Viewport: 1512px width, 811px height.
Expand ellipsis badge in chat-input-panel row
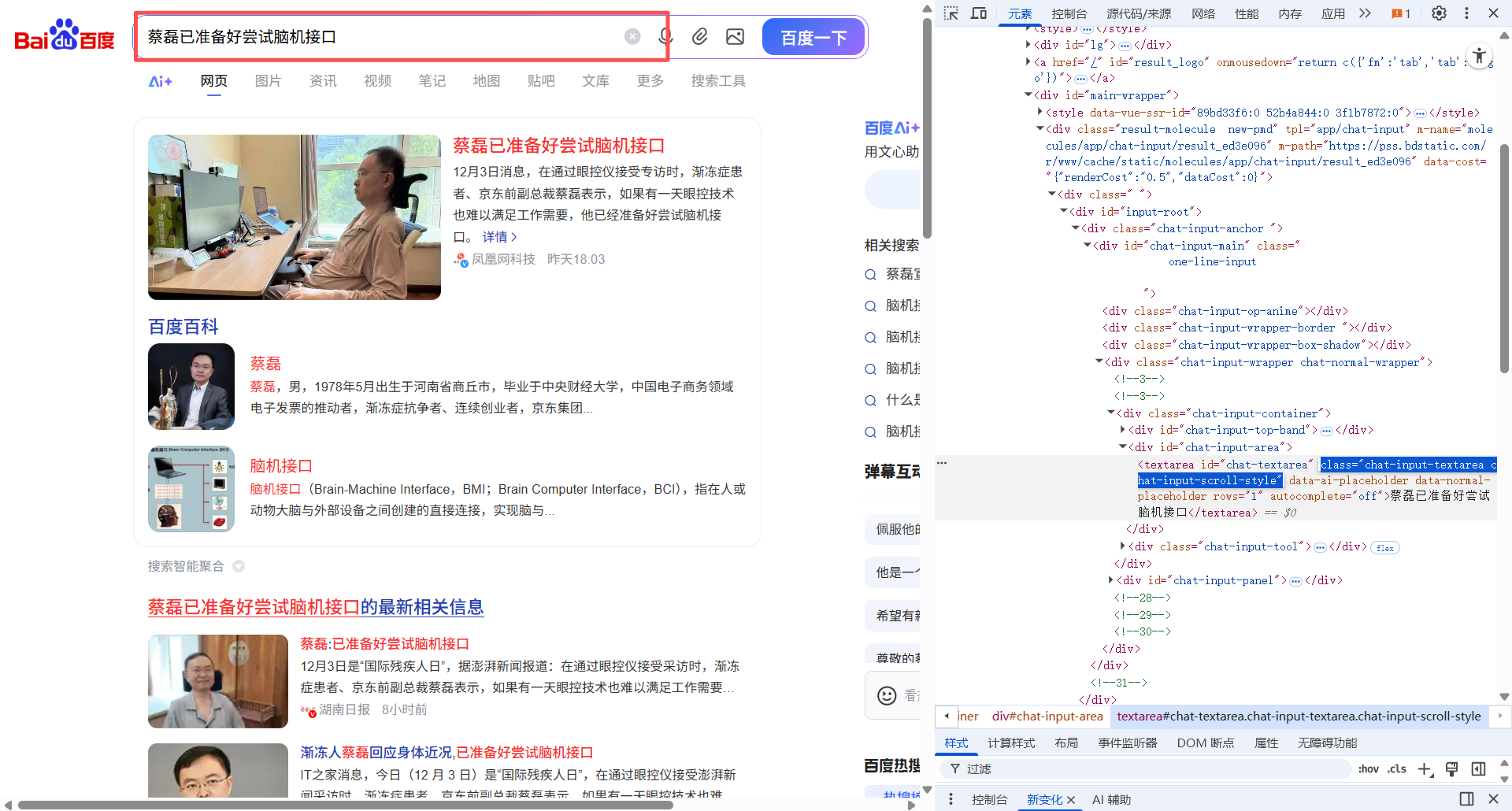click(1295, 581)
